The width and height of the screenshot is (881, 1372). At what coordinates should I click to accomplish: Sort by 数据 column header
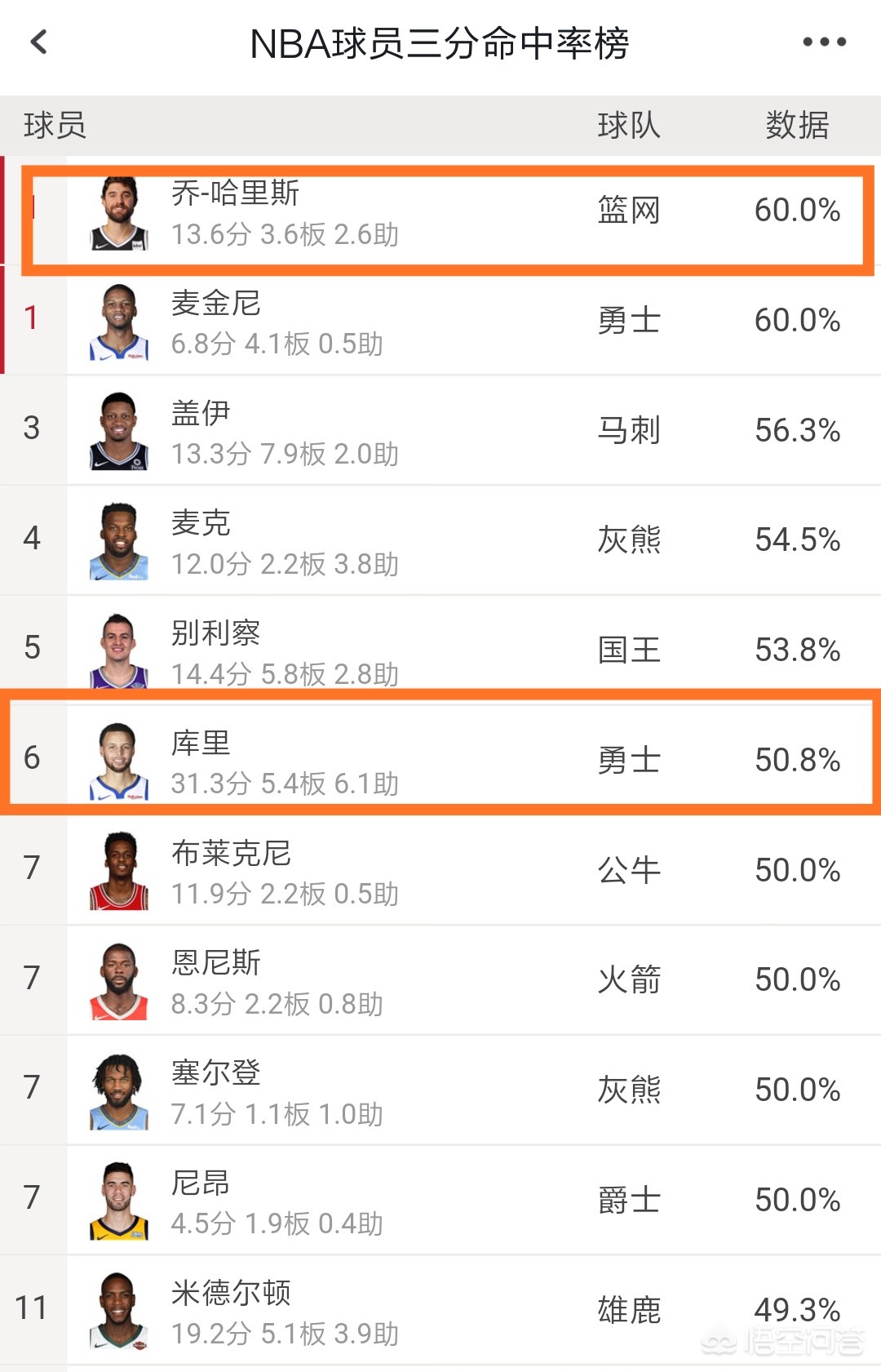click(x=797, y=126)
